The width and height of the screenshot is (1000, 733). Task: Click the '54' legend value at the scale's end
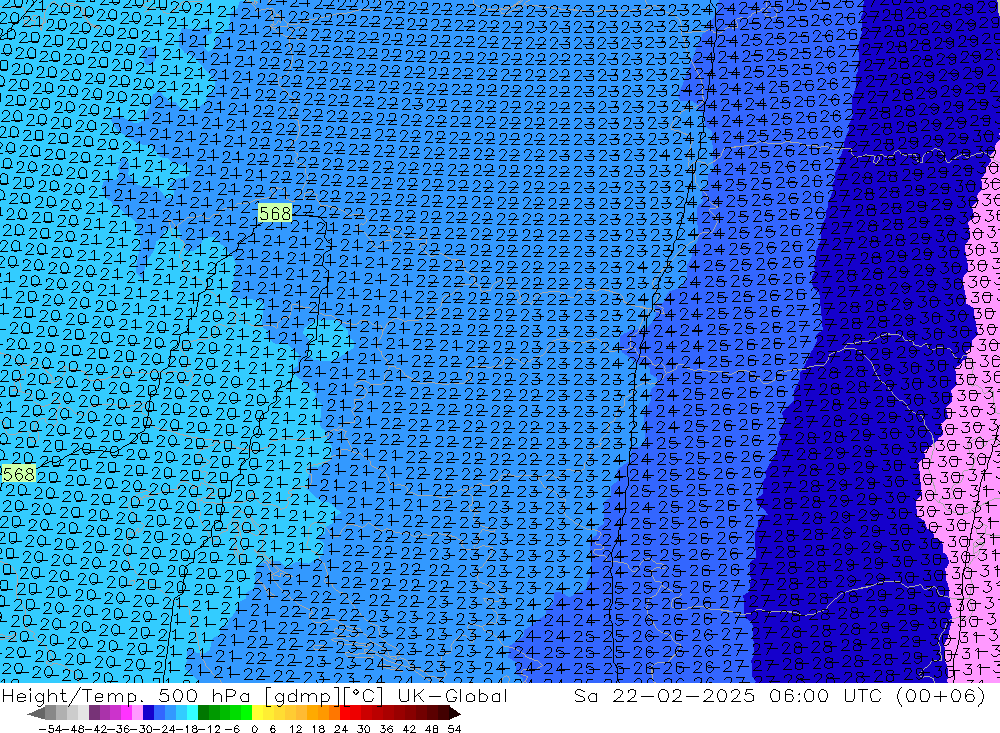pyautogui.click(x=454, y=729)
